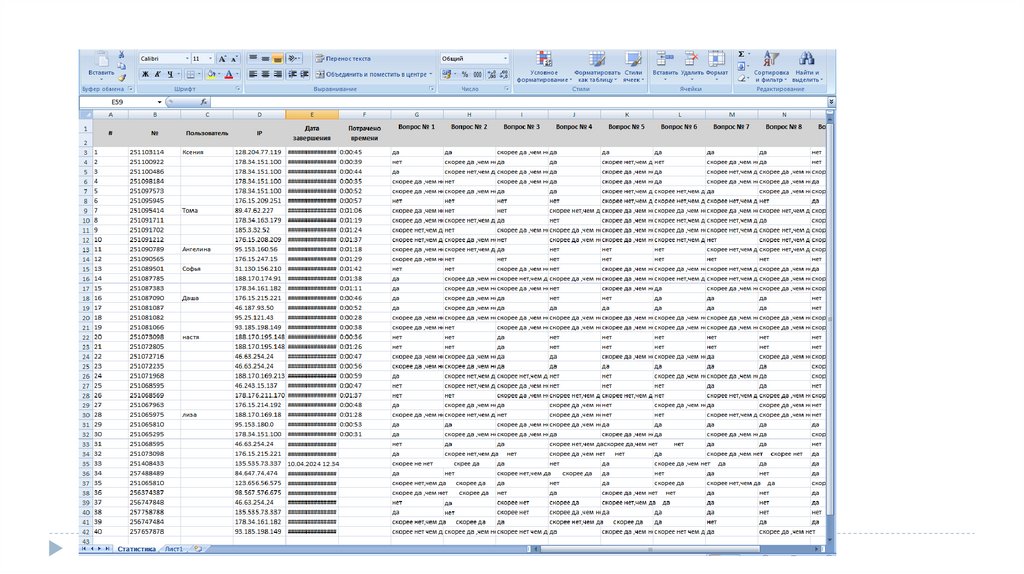Toggle italic К formatting
The image size is (1024, 574).
[158, 74]
